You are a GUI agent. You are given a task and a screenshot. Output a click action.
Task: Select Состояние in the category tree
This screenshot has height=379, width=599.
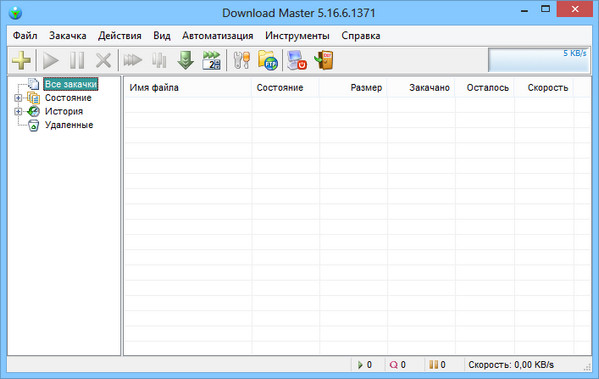click(68, 98)
